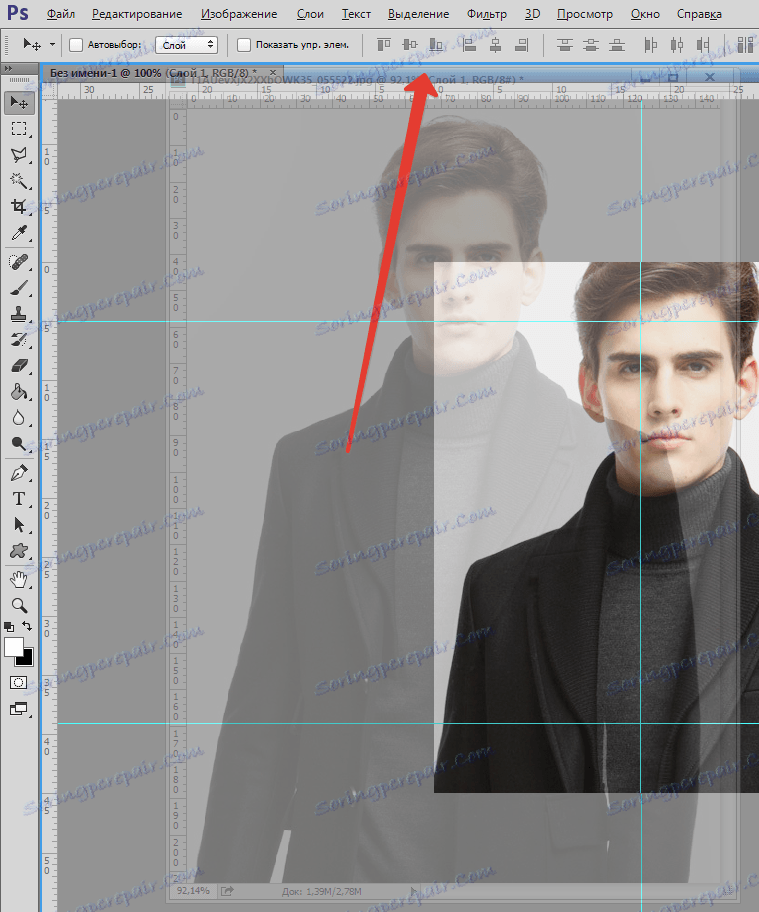Viewport: 759px width, 912px height.
Task: Toggle Quick Mask mode
Action: [19, 683]
